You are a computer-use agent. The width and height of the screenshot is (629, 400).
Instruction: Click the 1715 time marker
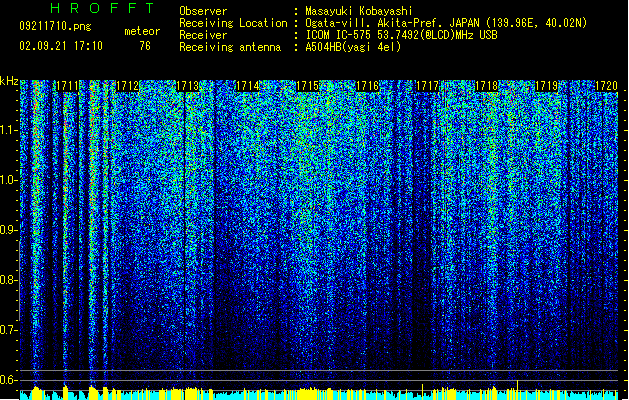(x=307, y=86)
